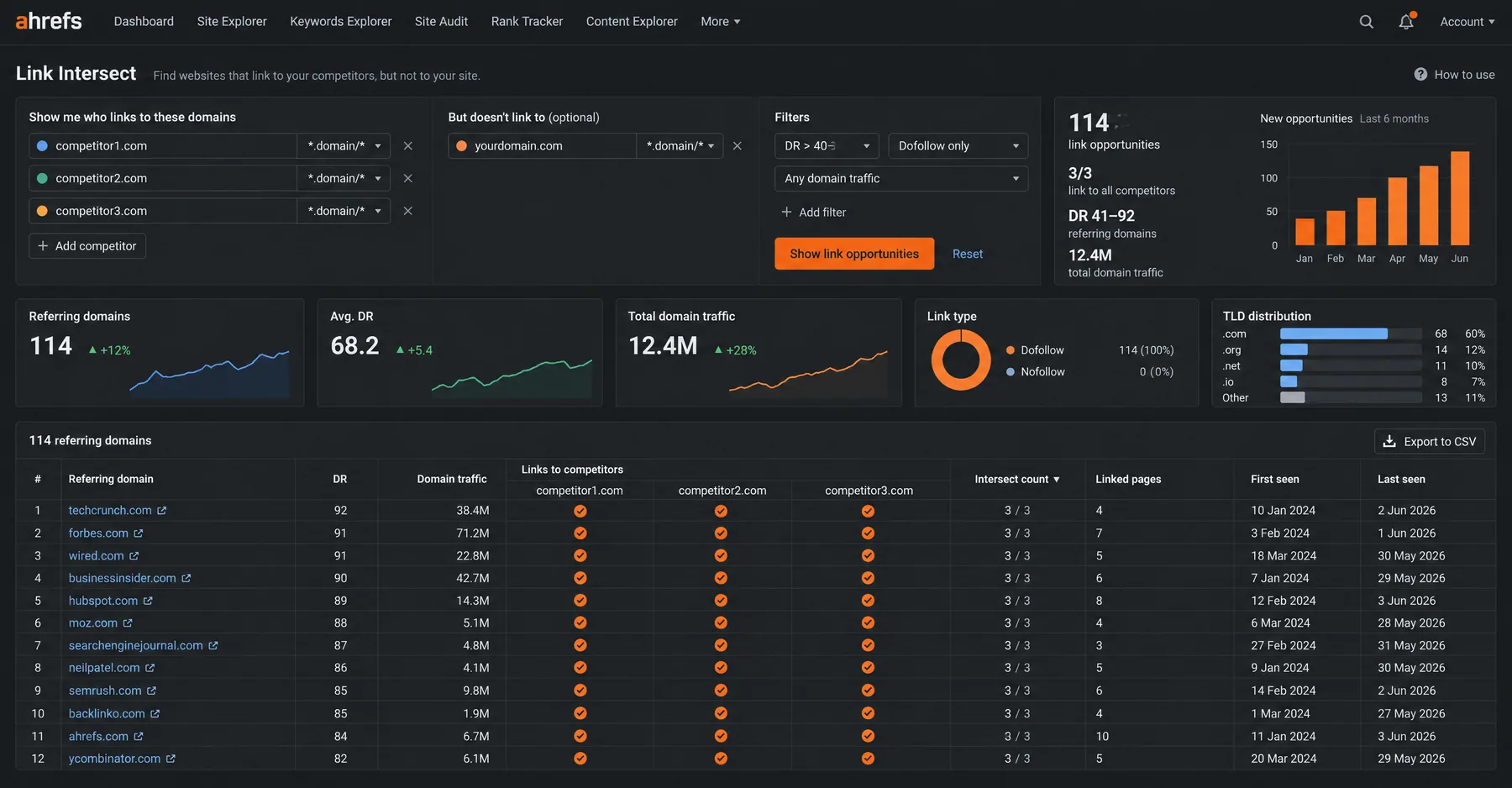
Task: Click the Link type donut chart
Action: (x=961, y=360)
